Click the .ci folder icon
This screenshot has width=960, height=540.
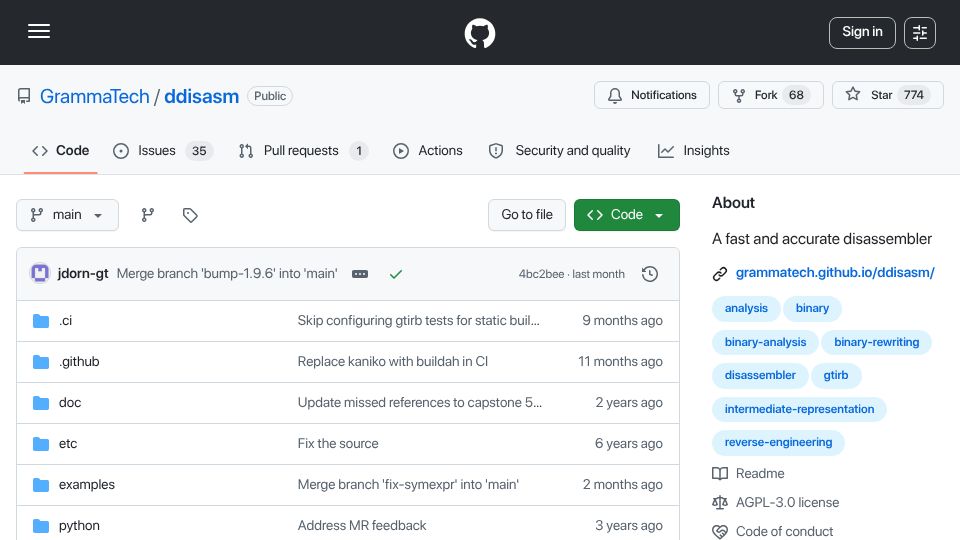[41, 321]
